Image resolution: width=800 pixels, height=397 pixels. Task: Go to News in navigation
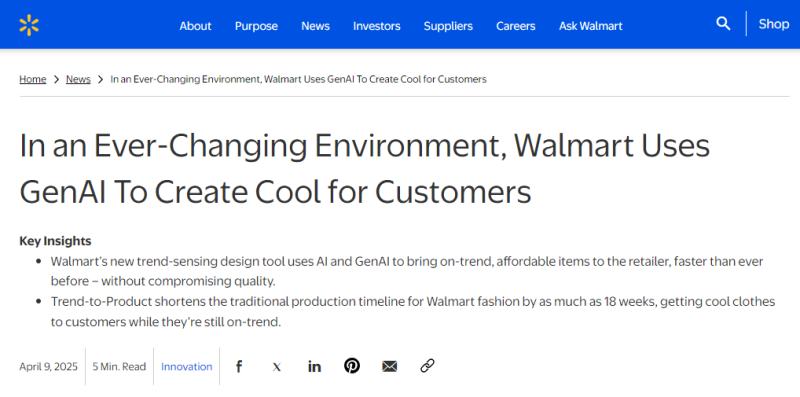[x=315, y=26]
